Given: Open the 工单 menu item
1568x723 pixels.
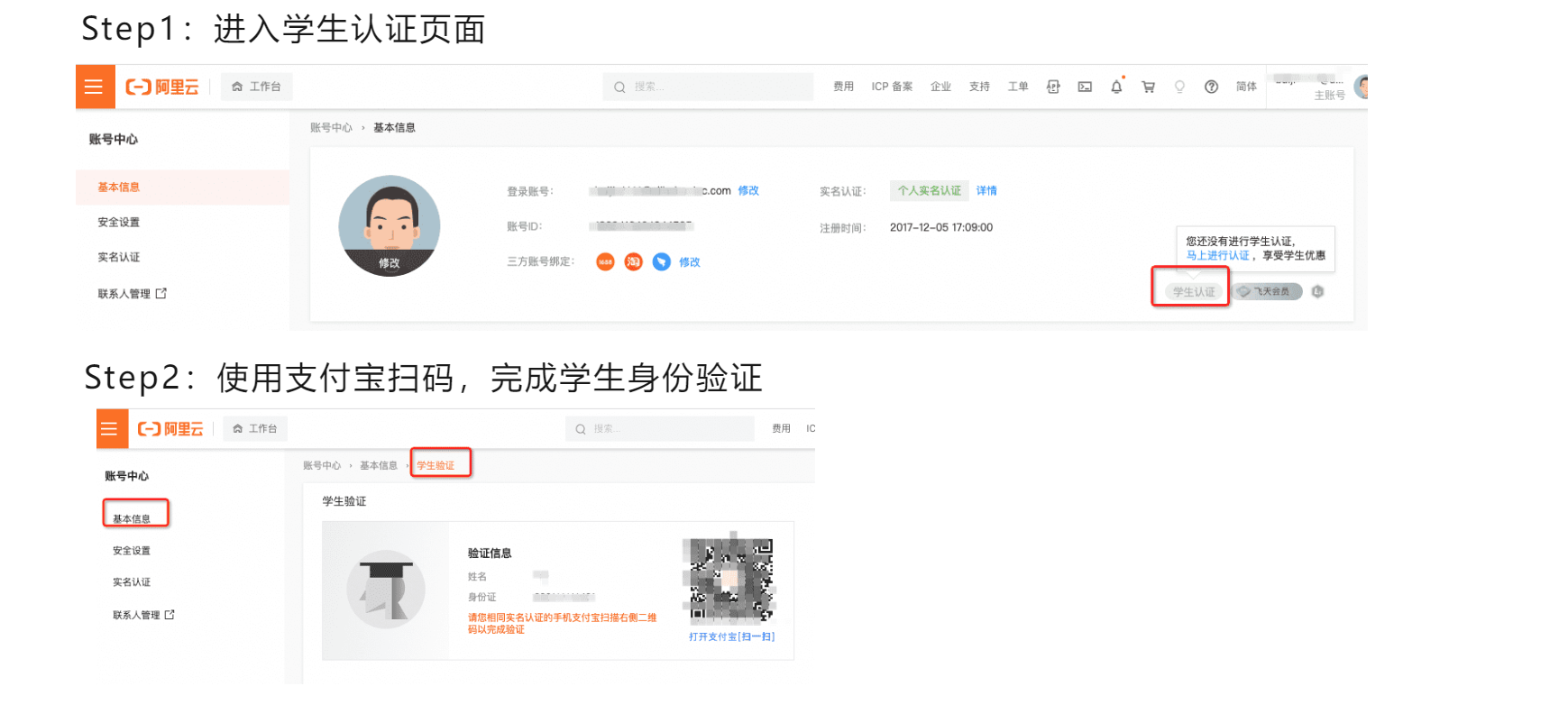Looking at the screenshot, I should point(1018,87).
